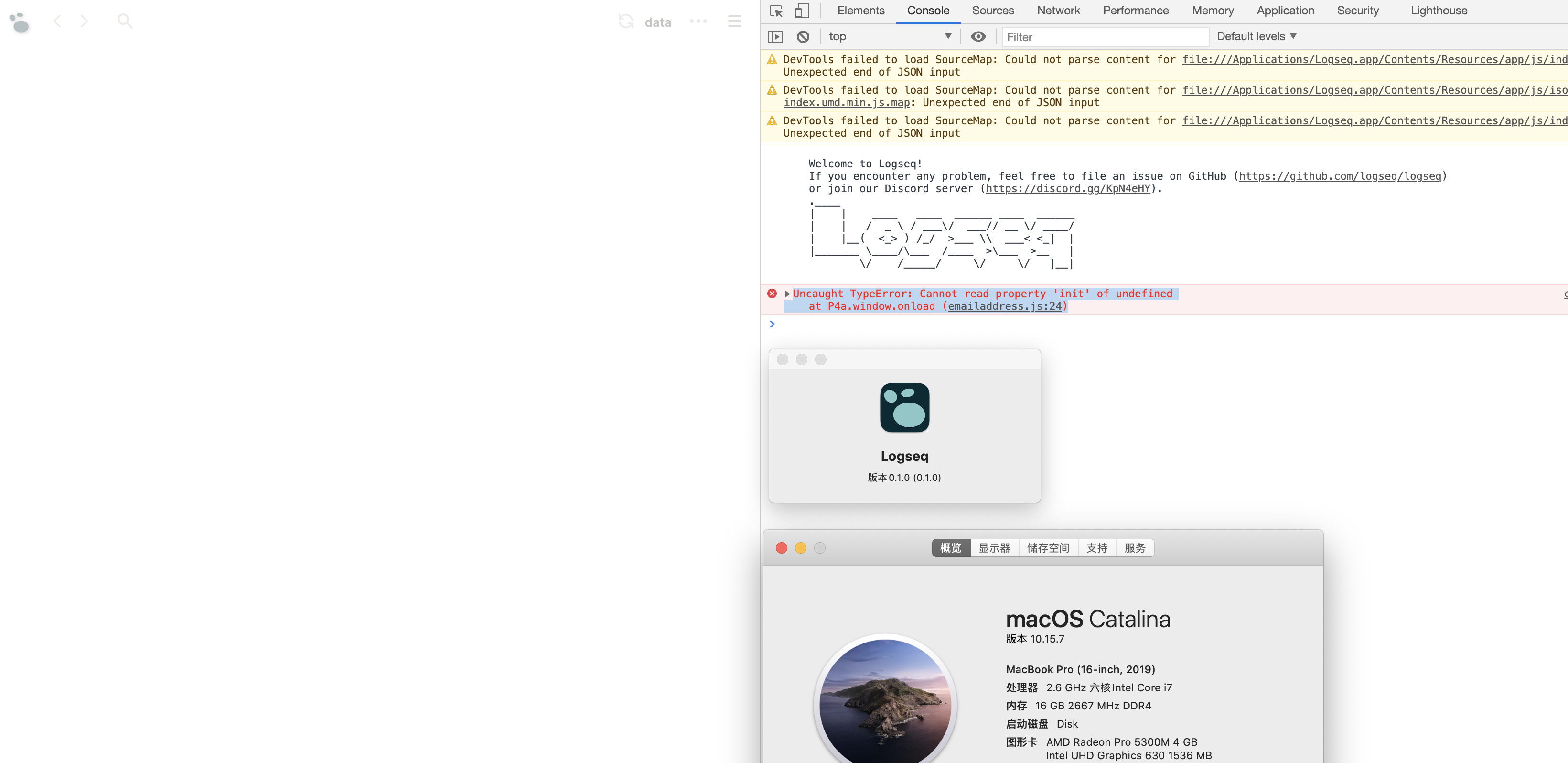The height and width of the screenshot is (763, 1568).
Task: Open the index.umd.min.js.map link
Action: [x=847, y=103]
